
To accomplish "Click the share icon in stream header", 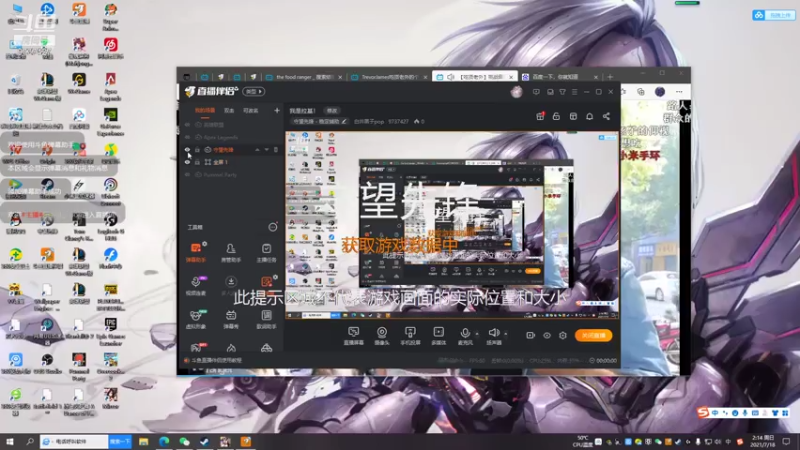I will pos(606,116).
